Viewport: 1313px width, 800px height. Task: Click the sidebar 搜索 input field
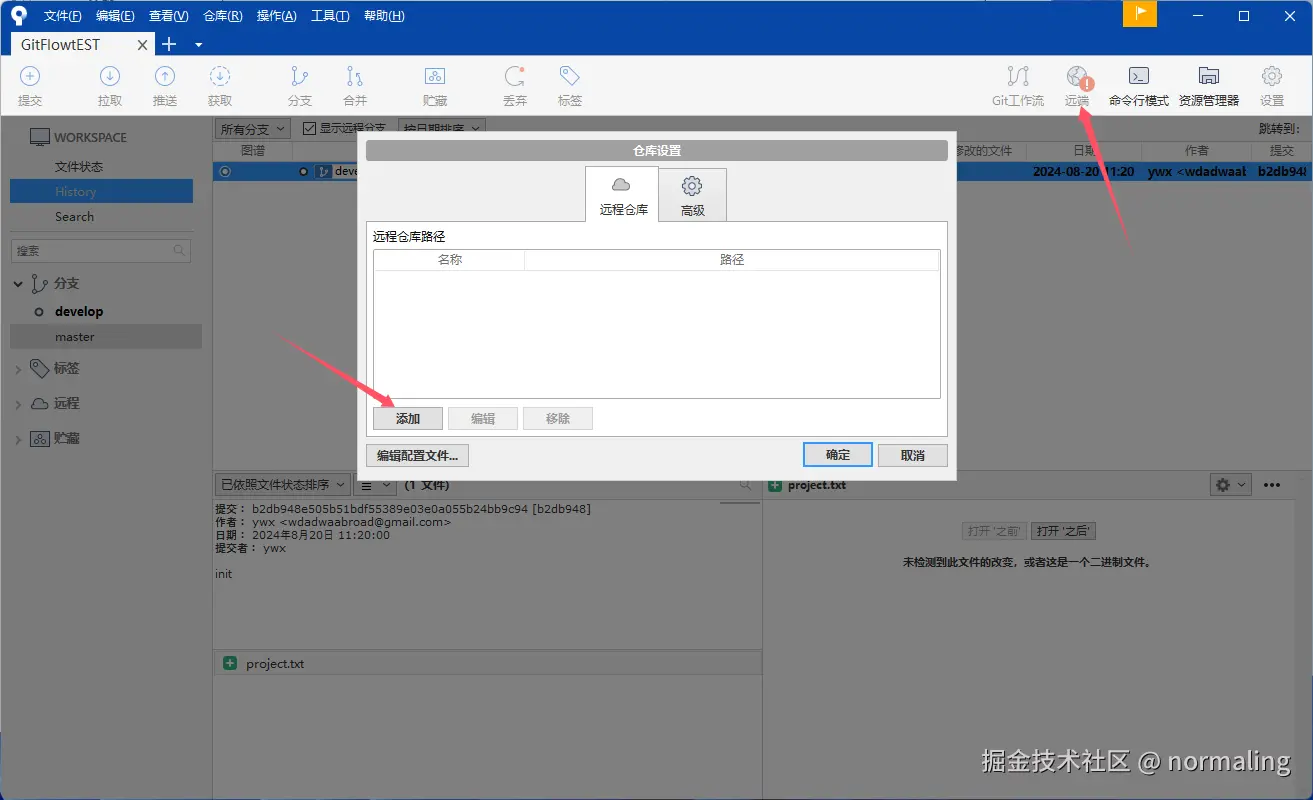click(100, 251)
